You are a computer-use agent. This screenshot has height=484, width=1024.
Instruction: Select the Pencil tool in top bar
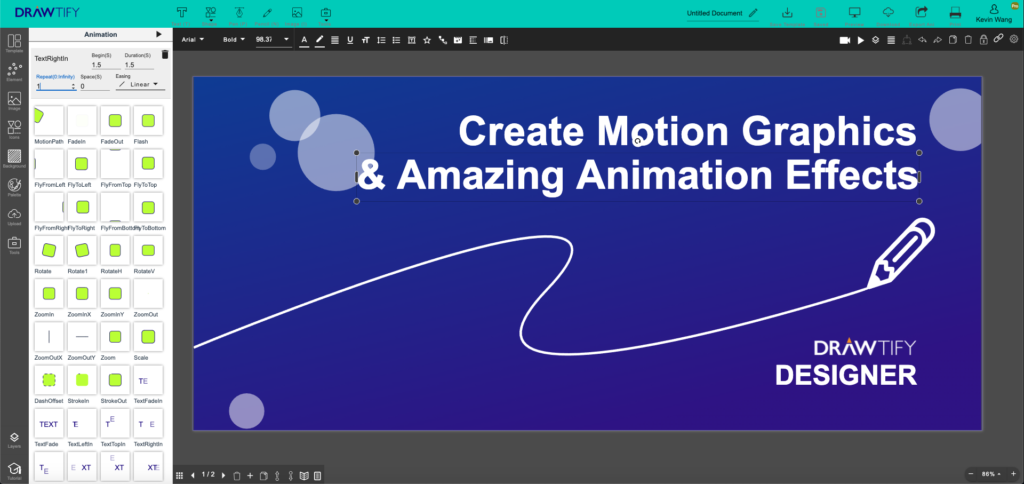coord(267,14)
